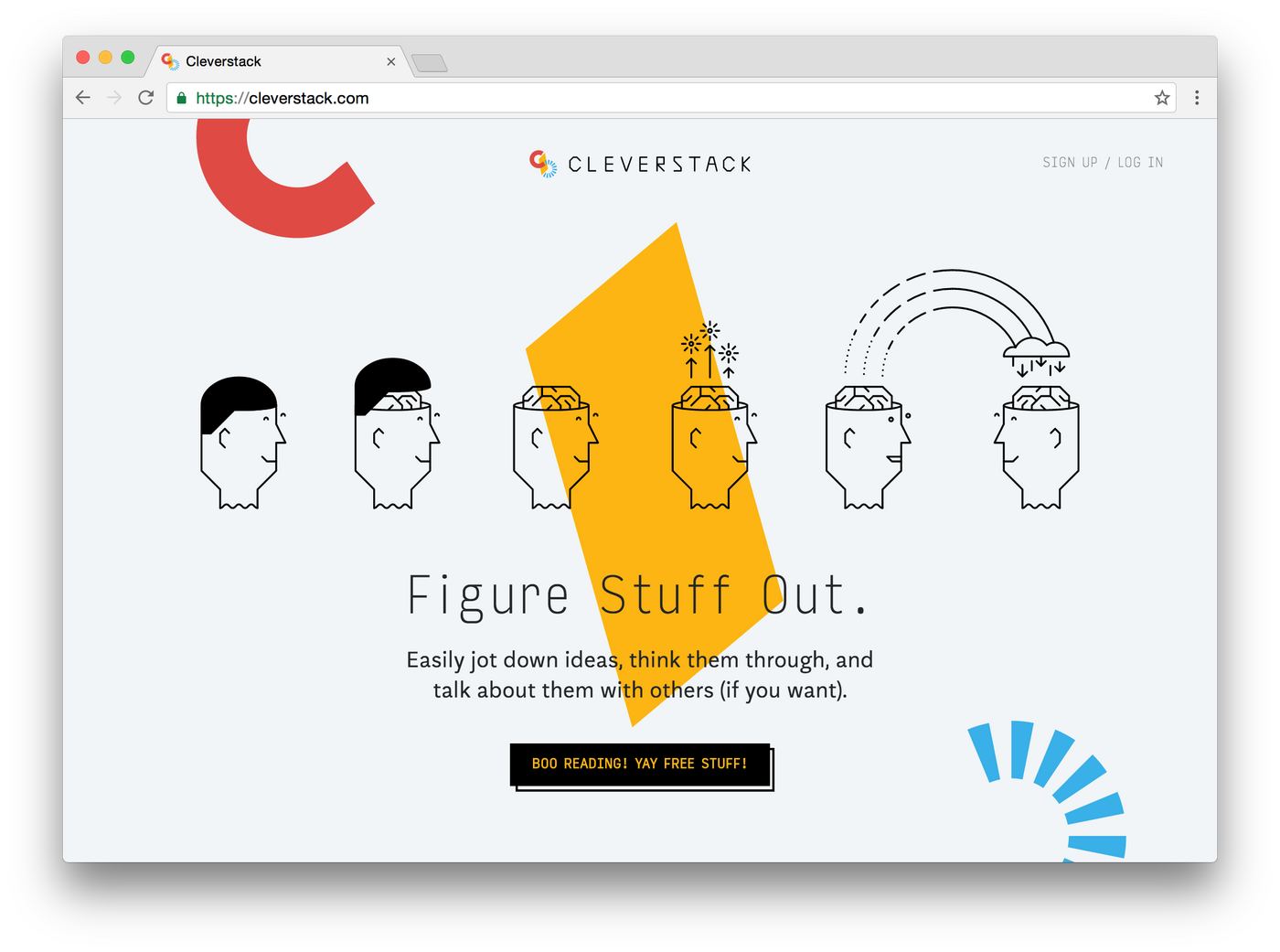The image size is (1280, 952).
Task: Click the Figure Stuff Out headline
Action: (640, 594)
